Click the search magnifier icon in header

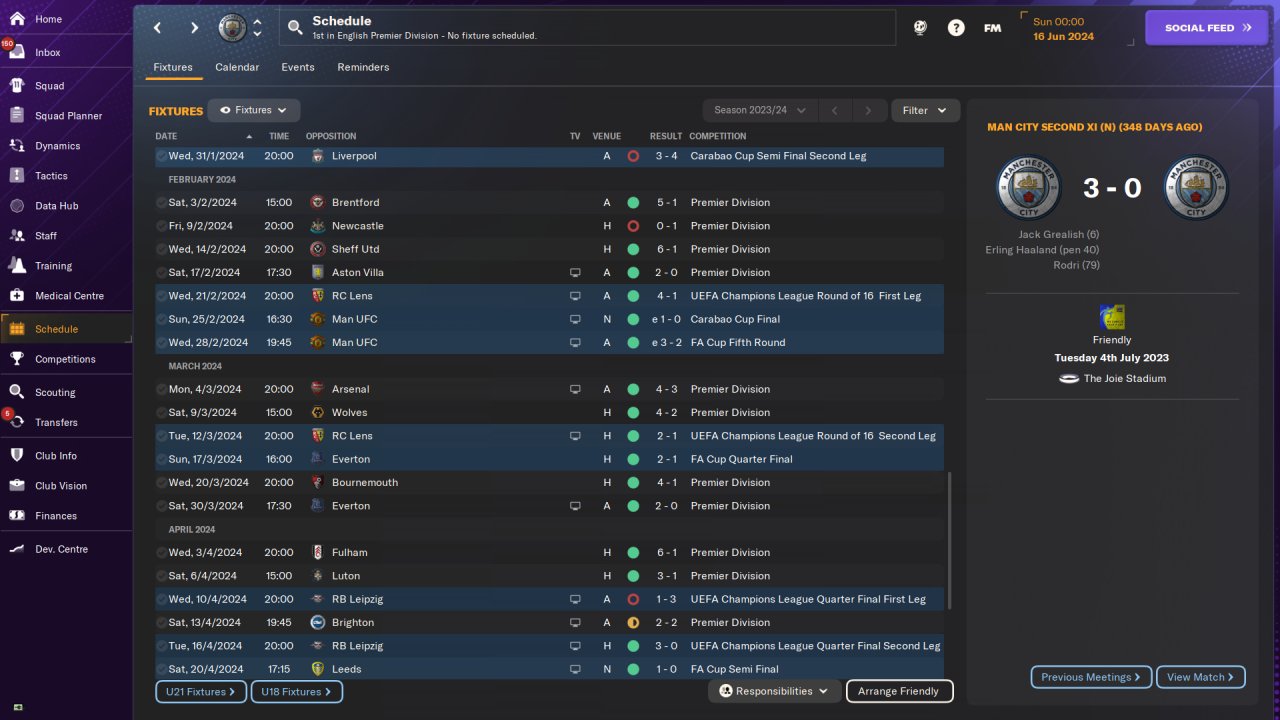(x=295, y=28)
